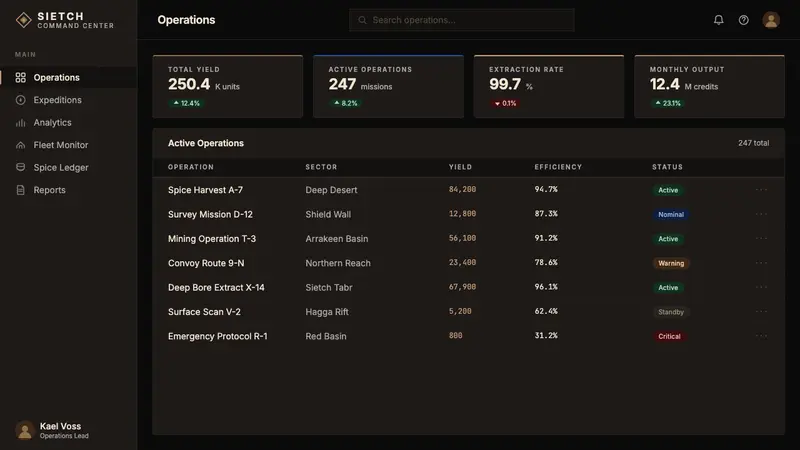Select the Emergency Protocol R-1 operation name
Image resolution: width=800 pixels, height=450 pixels.
pyautogui.click(x=217, y=336)
